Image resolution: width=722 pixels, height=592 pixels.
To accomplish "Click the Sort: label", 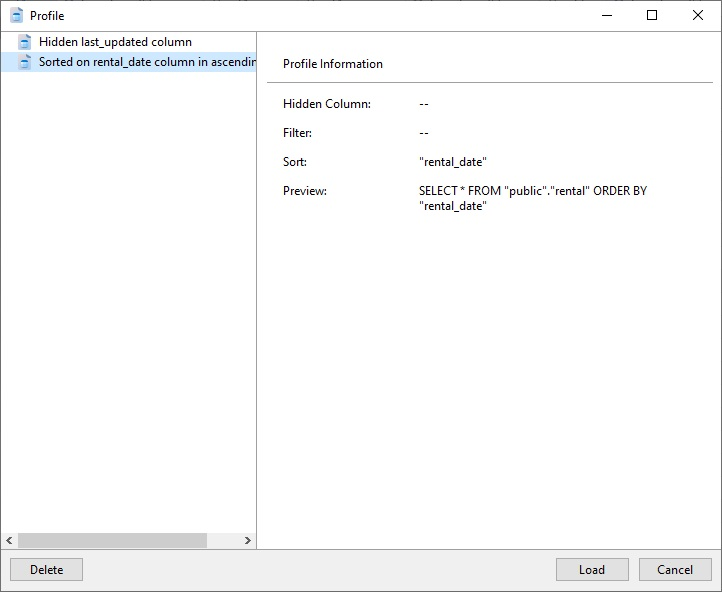I will click(295, 162).
